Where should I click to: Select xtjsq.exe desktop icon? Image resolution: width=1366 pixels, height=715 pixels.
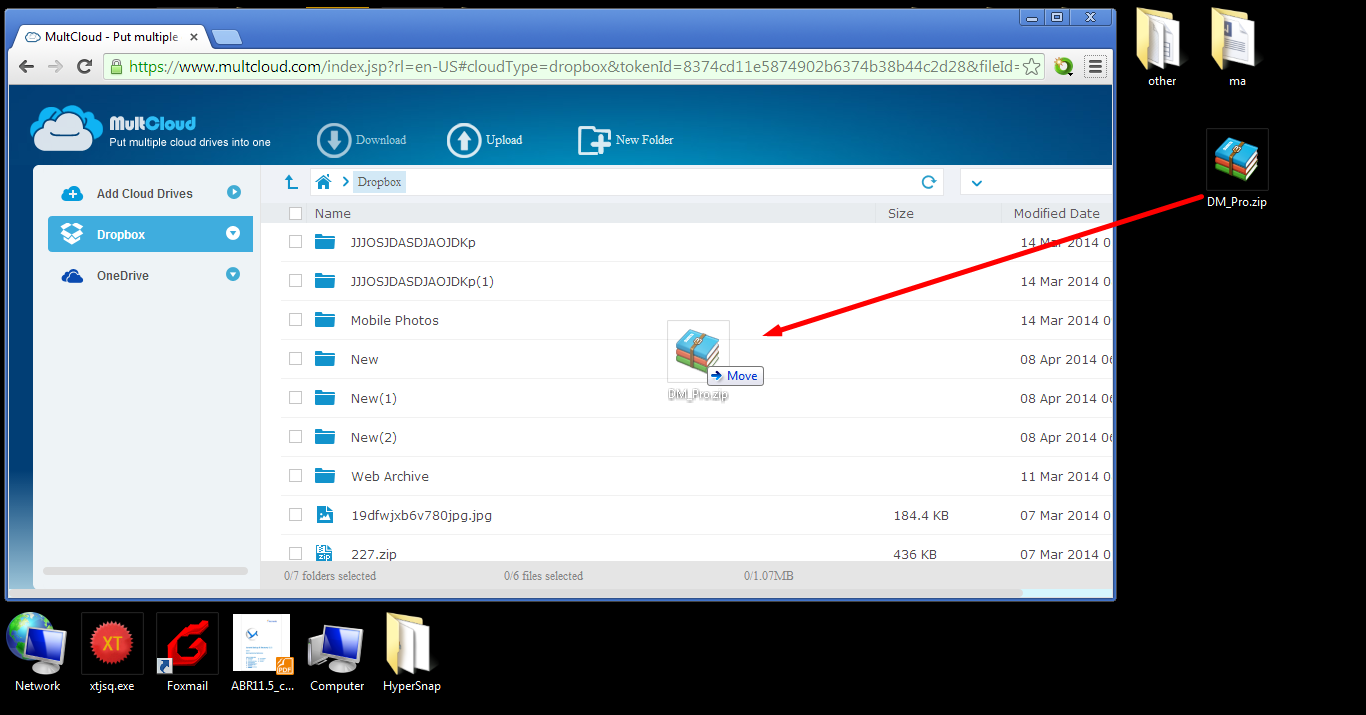point(112,653)
